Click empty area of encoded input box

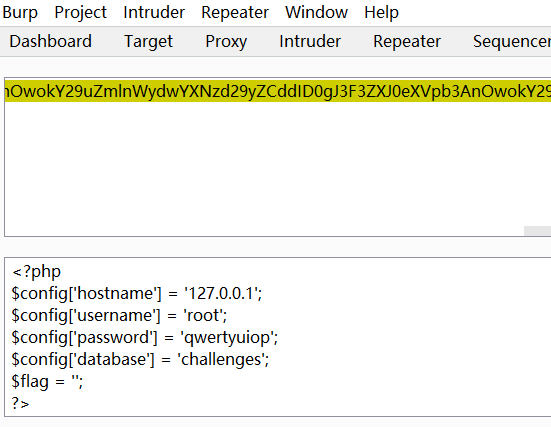pos(264,165)
